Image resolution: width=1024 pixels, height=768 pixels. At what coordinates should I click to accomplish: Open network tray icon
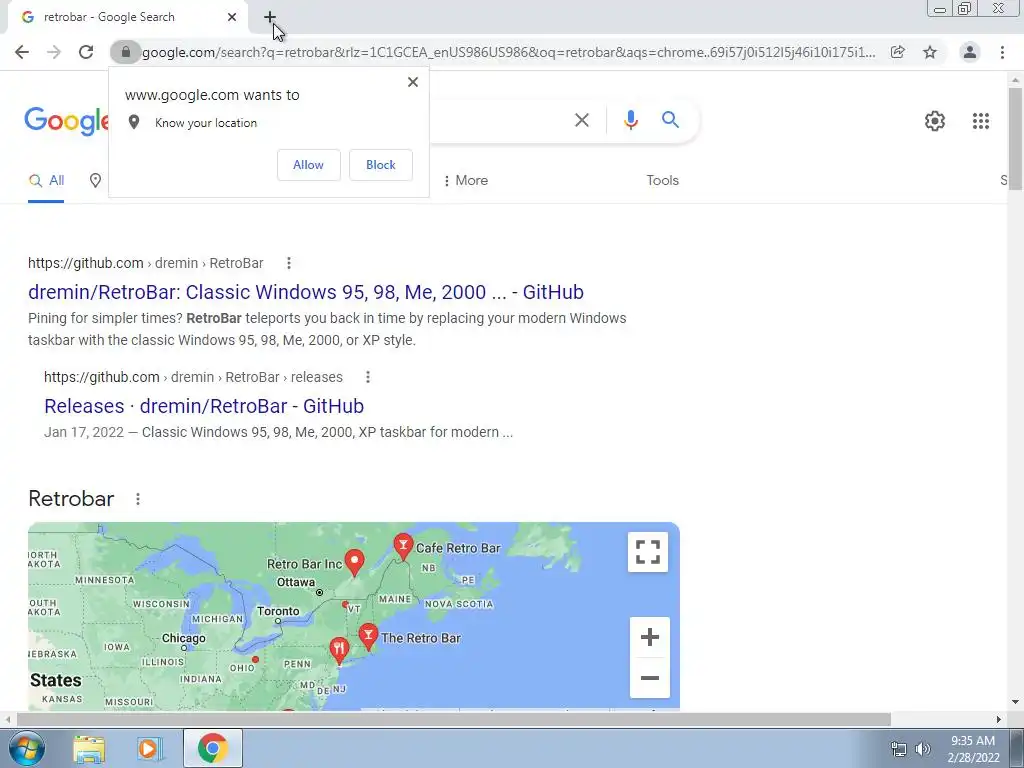899,749
